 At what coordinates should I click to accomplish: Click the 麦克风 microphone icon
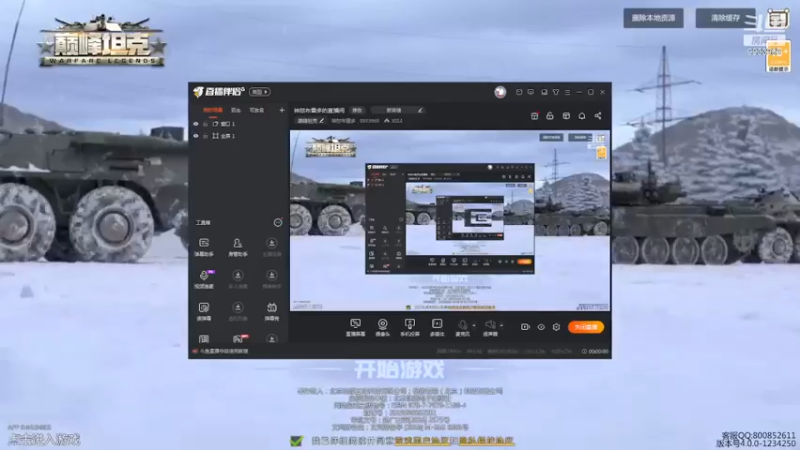coord(462,327)
